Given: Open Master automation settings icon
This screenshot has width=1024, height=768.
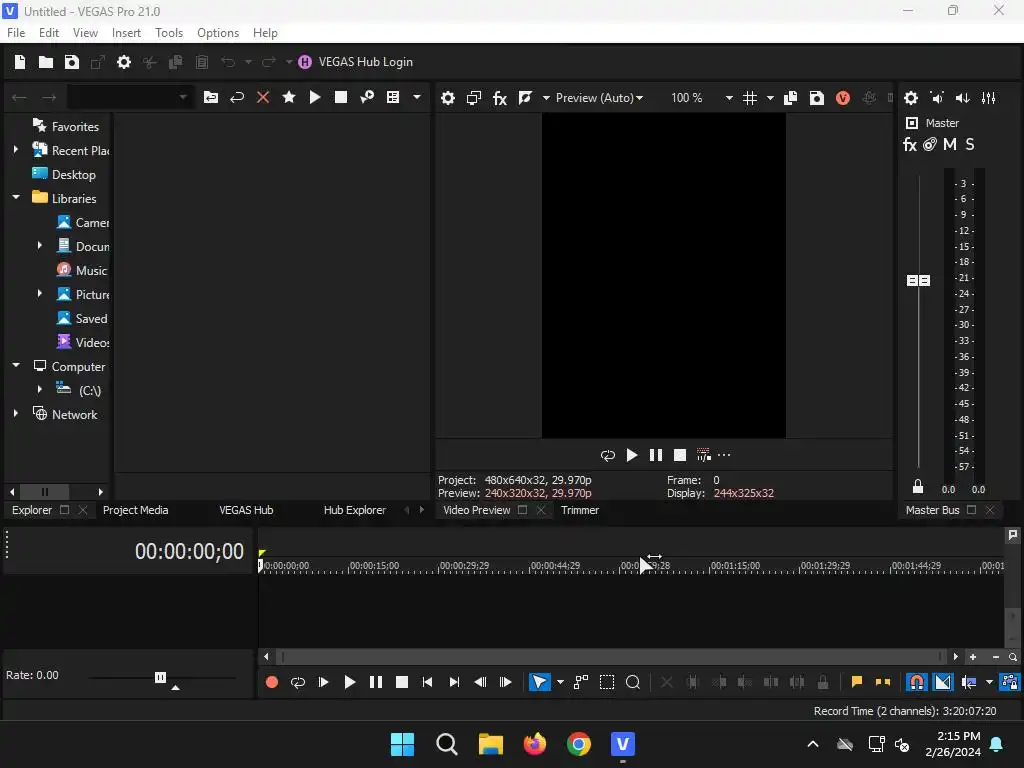Looking at the screenshot, I should point(930,144).
